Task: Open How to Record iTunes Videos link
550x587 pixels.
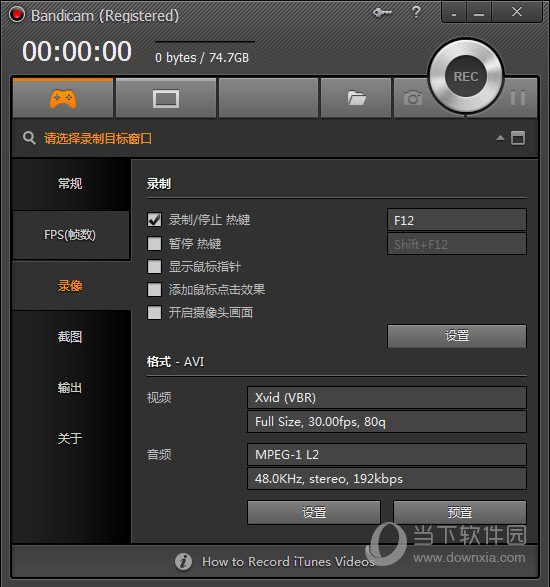Action: [288, 562]
